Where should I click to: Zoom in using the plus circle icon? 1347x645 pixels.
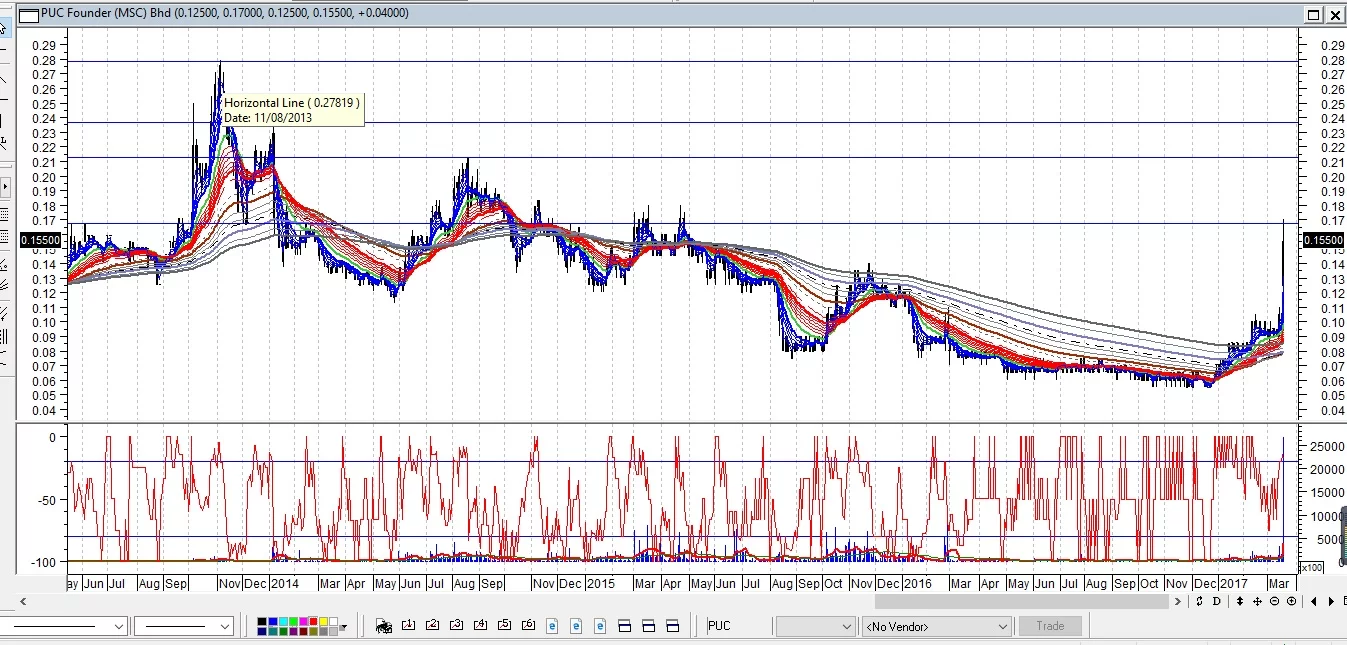[1291, 601]
